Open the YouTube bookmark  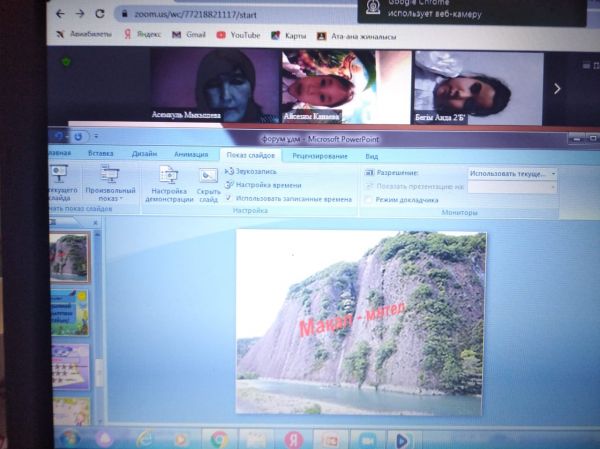pyautogui.click(x=237, y=34)
